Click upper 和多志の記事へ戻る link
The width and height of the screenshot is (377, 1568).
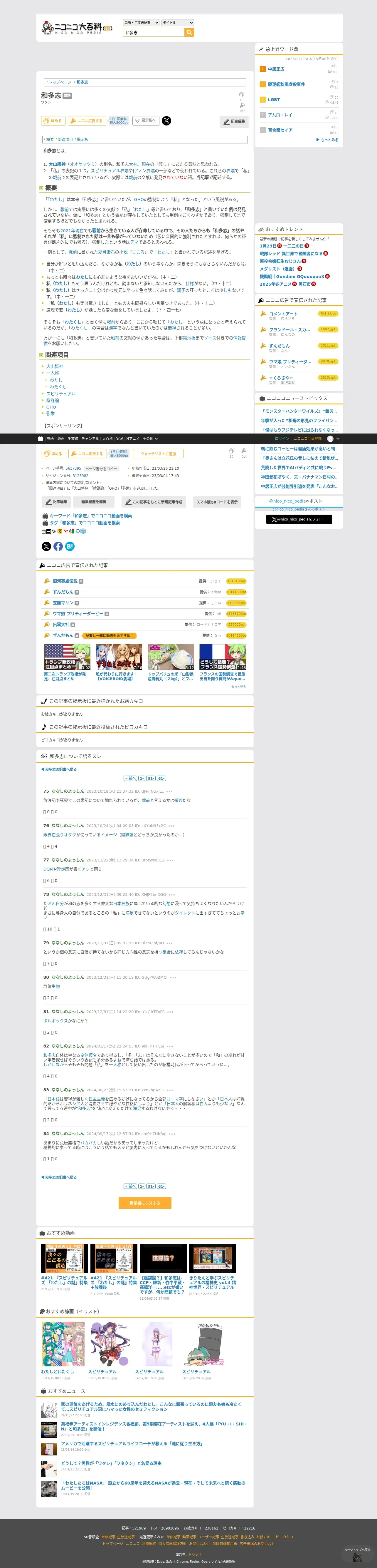coord(59,769)
